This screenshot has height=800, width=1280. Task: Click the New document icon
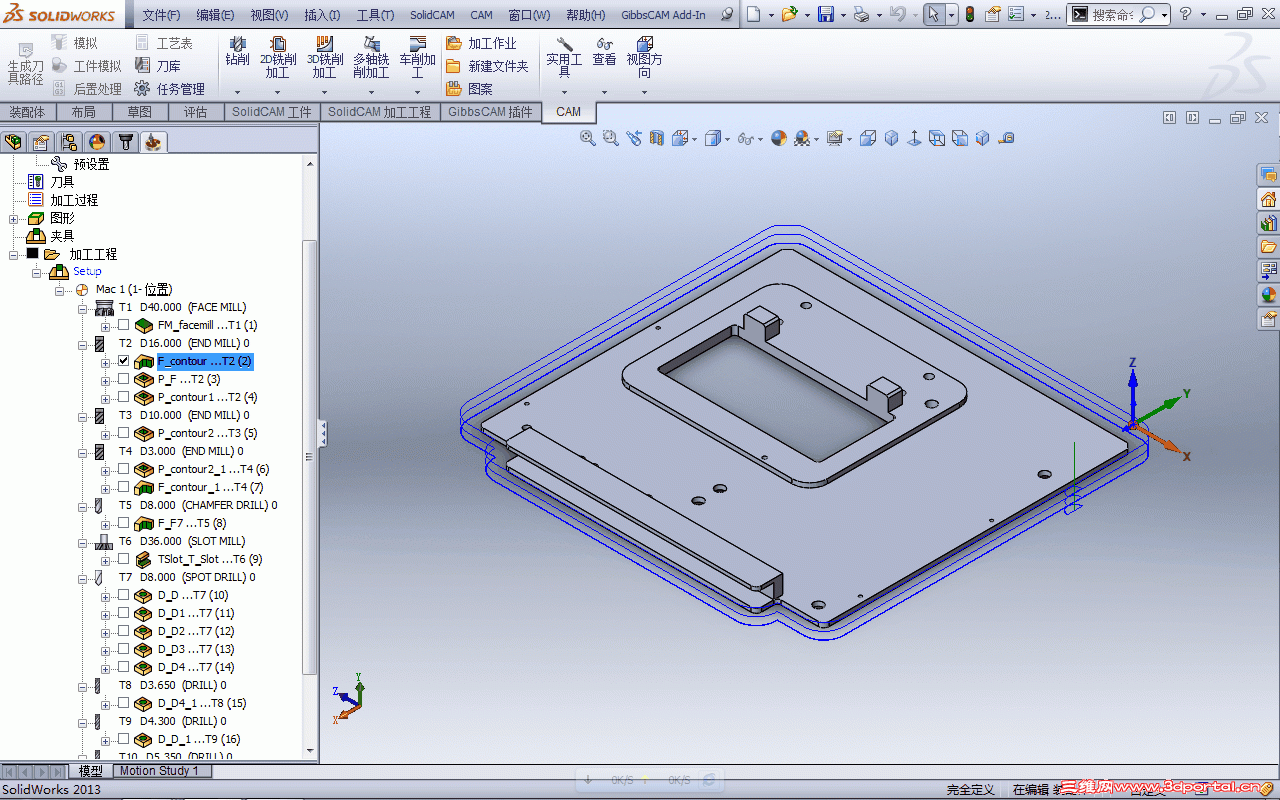point(754,14)
